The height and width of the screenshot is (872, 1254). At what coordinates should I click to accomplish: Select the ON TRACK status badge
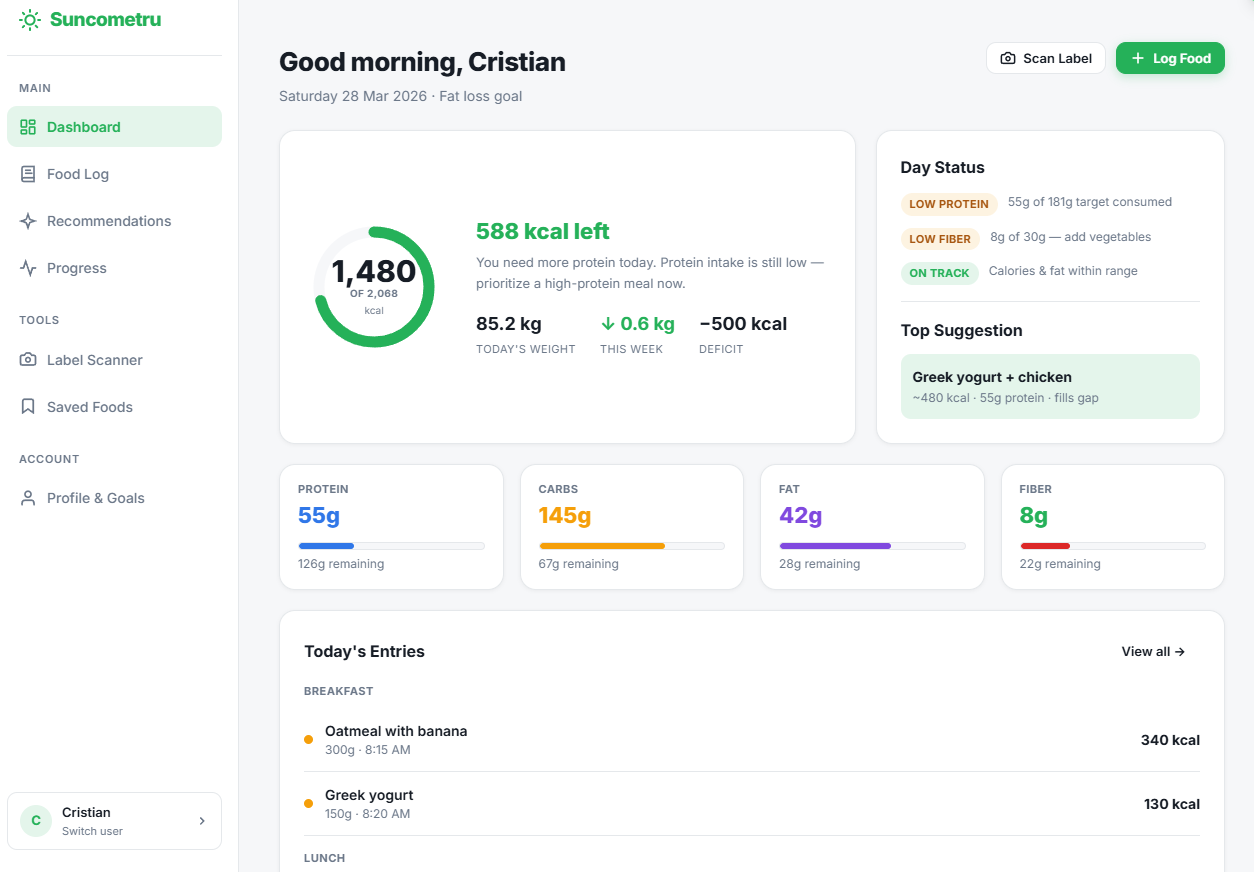[x=940, y=272]
